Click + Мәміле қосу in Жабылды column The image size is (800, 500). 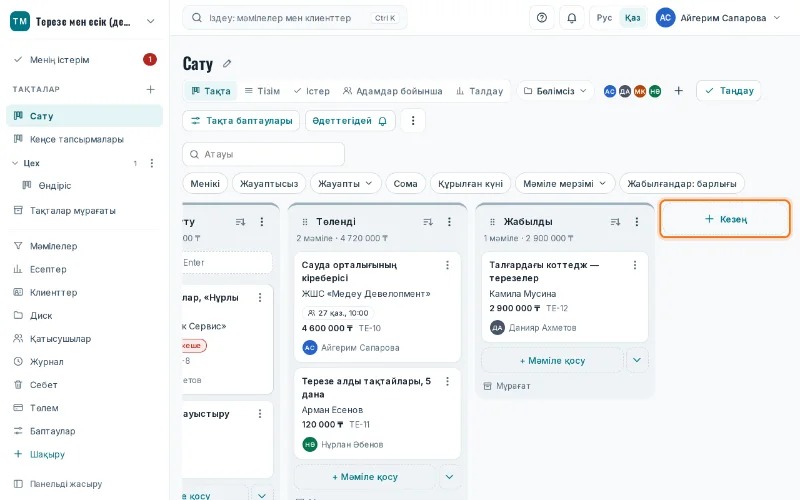click(x=553, y=361)
